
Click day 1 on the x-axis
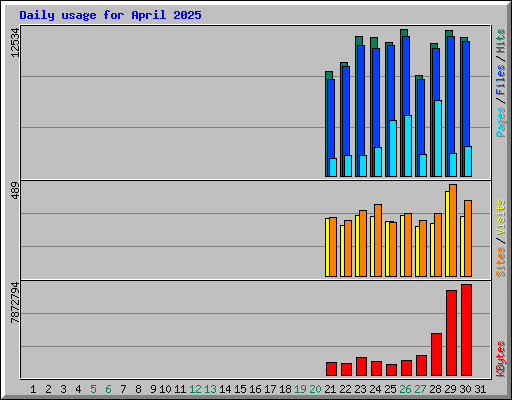pos(33,389)
